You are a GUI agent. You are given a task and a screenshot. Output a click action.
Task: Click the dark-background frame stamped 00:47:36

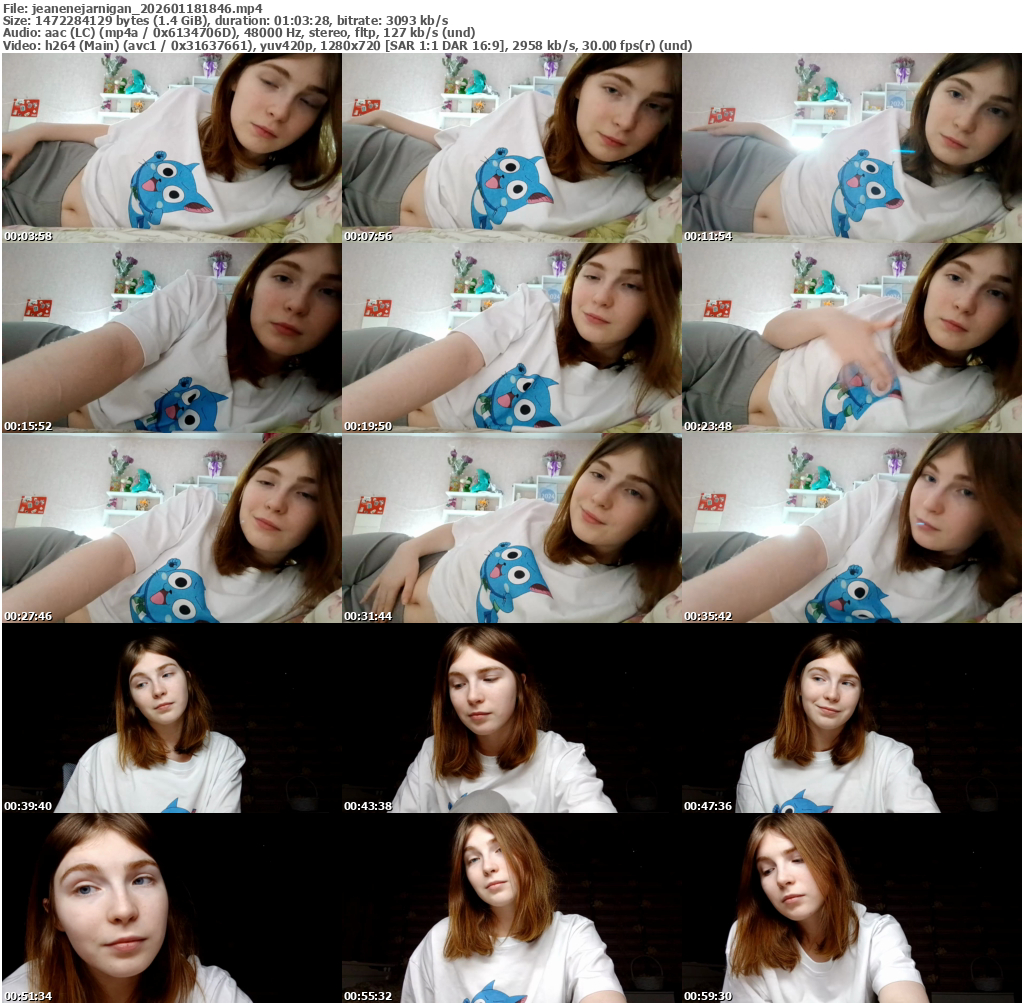[x=852, y=718]
